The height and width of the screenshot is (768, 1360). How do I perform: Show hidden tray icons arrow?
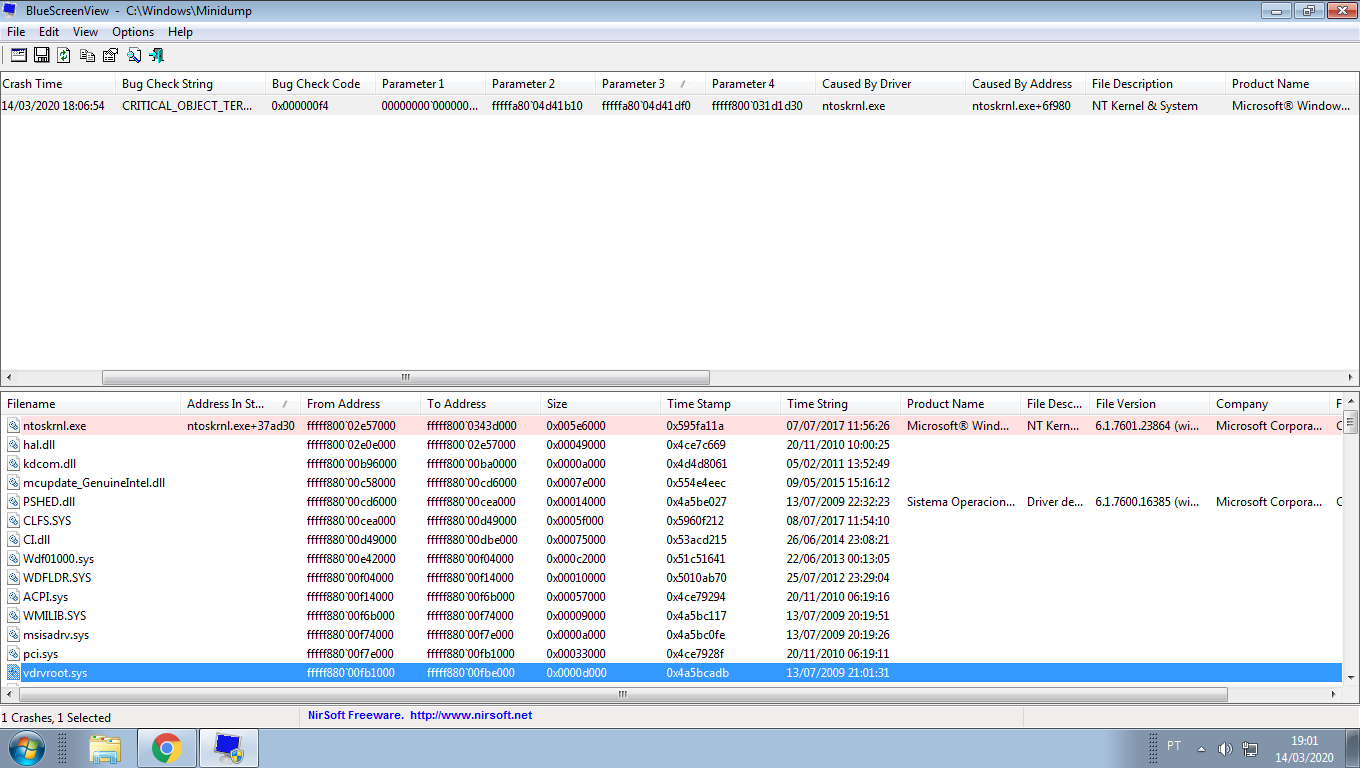[x=1203, y=748]
